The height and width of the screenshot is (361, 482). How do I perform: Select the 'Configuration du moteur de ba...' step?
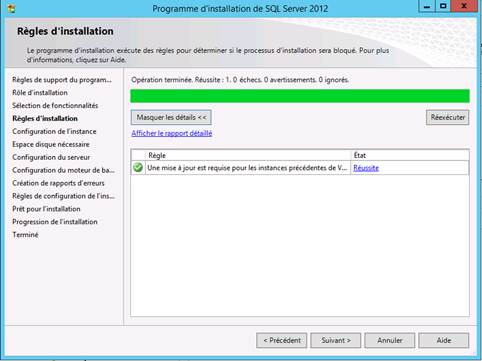coord(63,170)
